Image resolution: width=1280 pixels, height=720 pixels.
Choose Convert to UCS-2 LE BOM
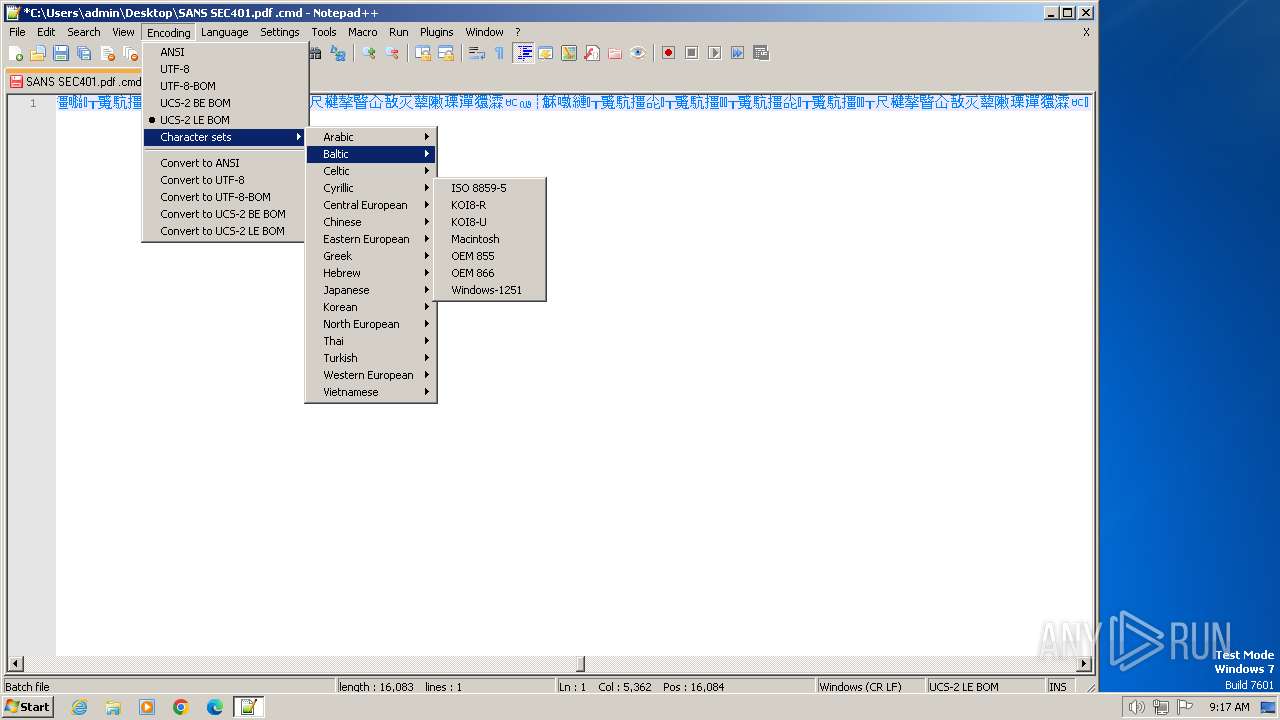coord(225,231)
